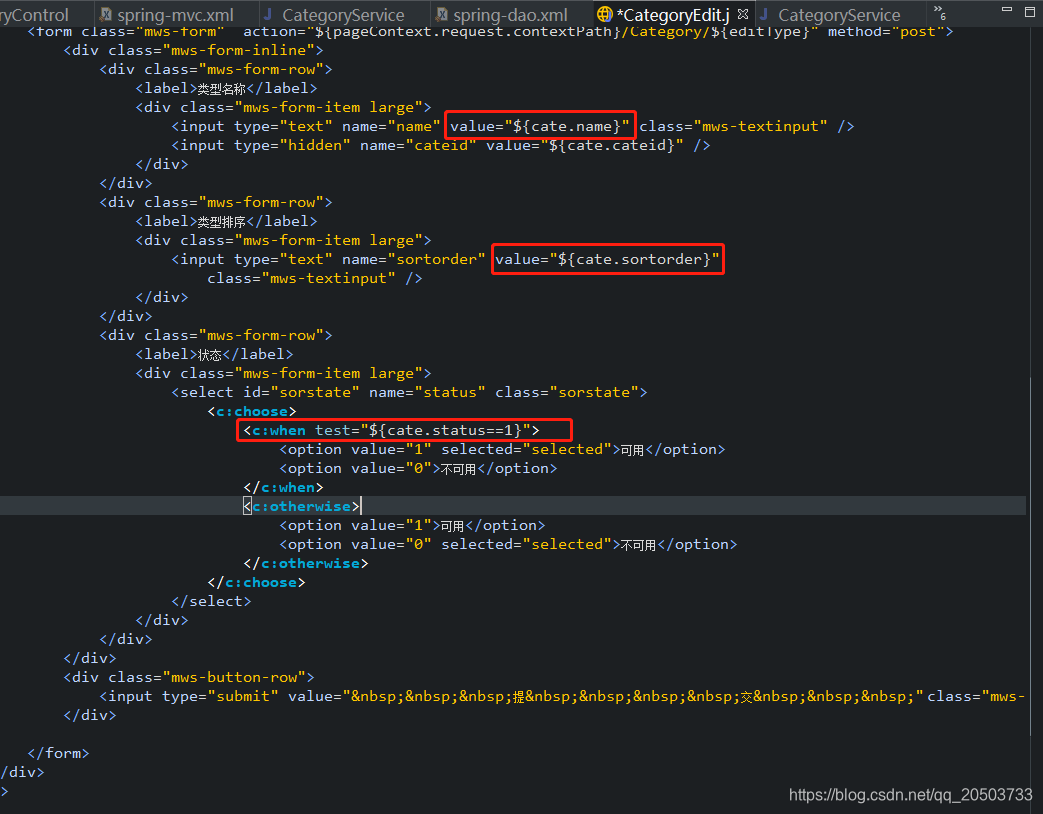The height and width of the screenshot is (814, 1043).
Task: Click the 类型排序 label text
Action: click(222, 221)
